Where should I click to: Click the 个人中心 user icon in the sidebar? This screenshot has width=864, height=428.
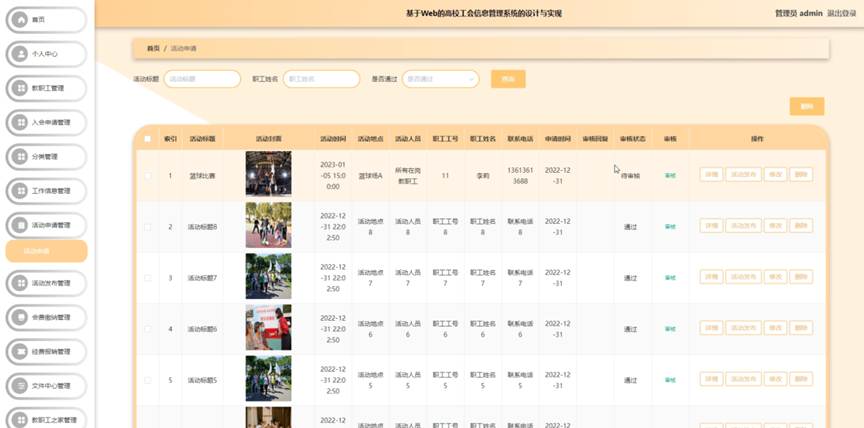[x=20, y=54]
